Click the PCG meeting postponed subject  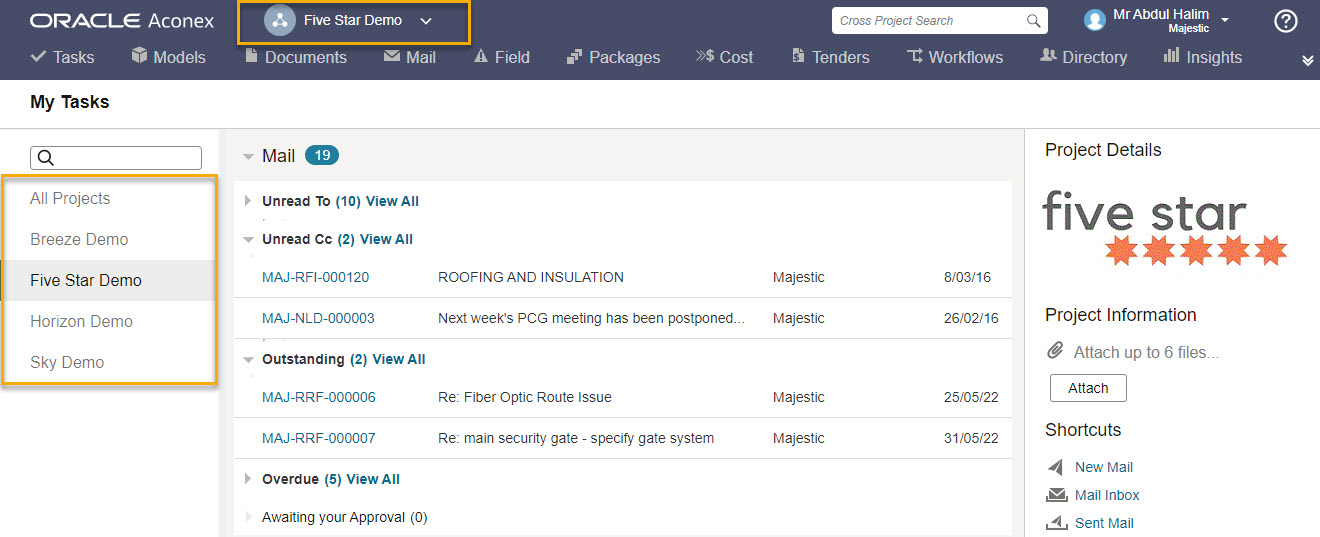coord(592,318)
